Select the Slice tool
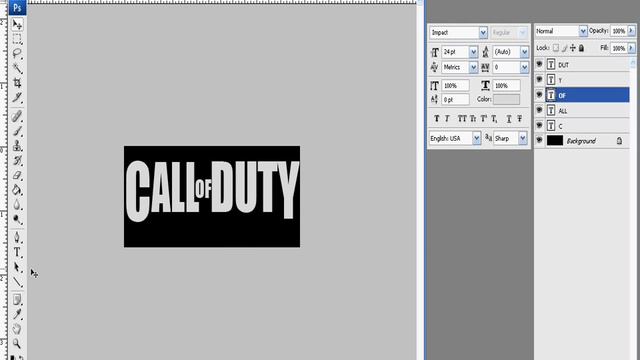Screen dimensions: 640x360 point(17,97)
